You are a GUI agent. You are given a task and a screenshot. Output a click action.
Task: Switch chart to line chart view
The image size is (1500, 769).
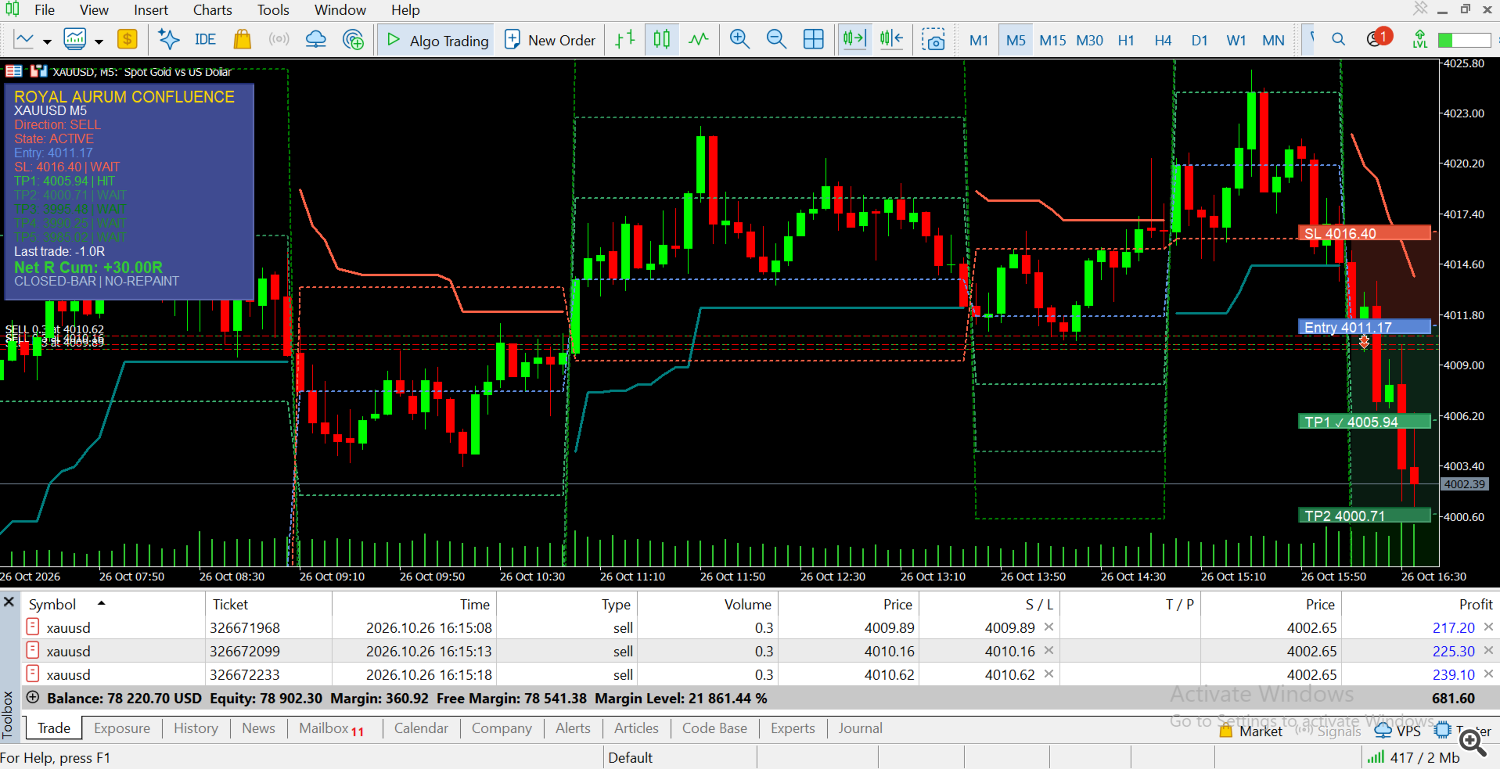(x=698, y=40)
